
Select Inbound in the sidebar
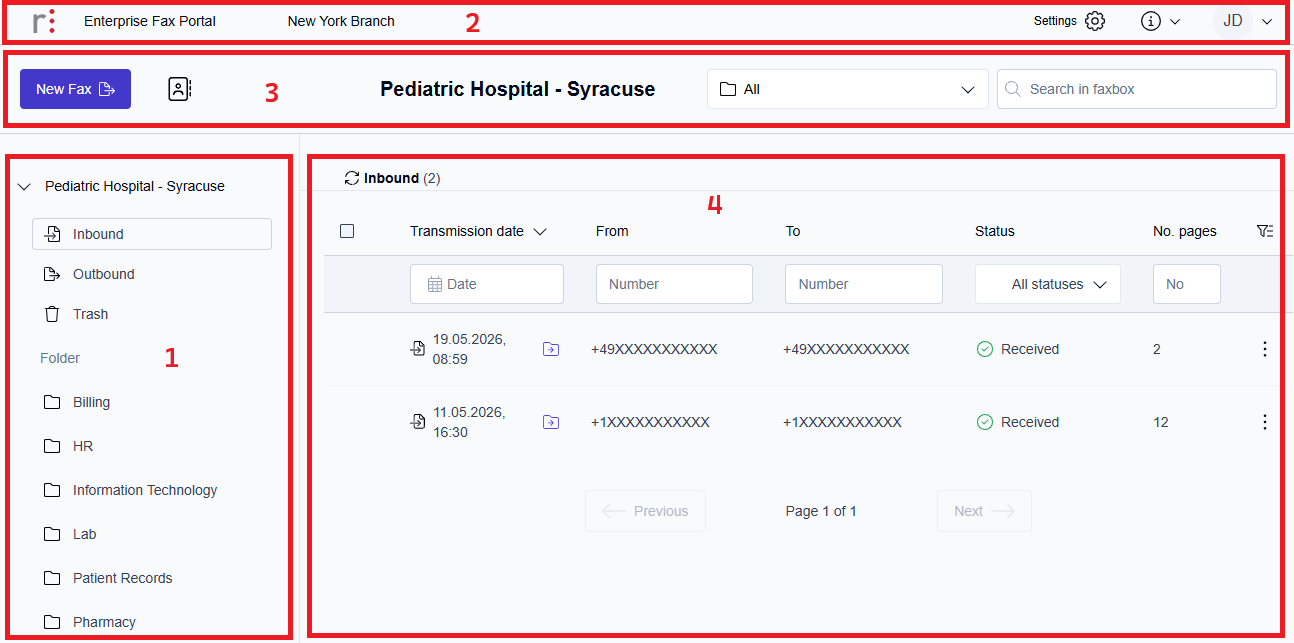[x=152, y=234]
